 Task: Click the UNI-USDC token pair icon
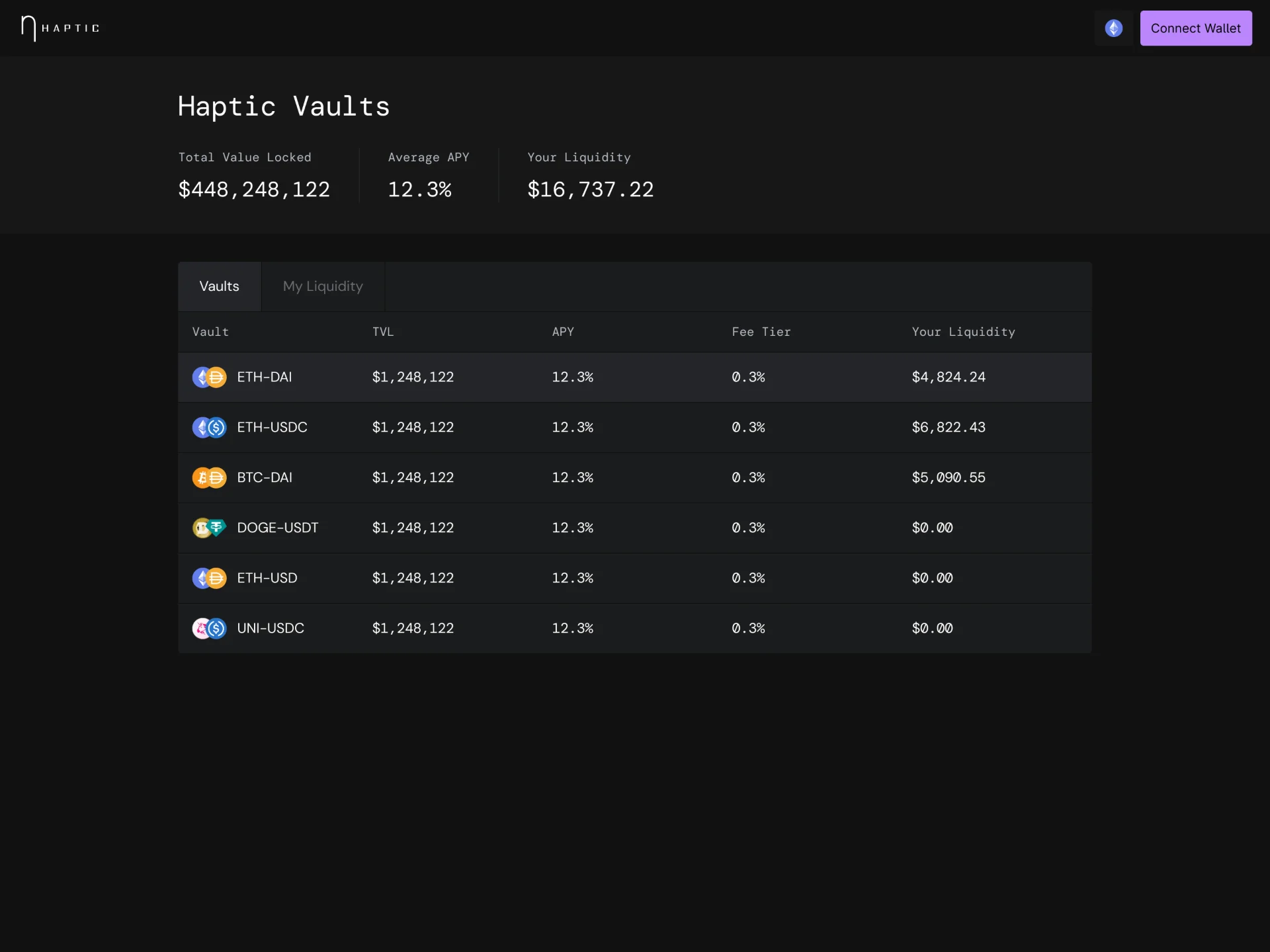(209, 628)
